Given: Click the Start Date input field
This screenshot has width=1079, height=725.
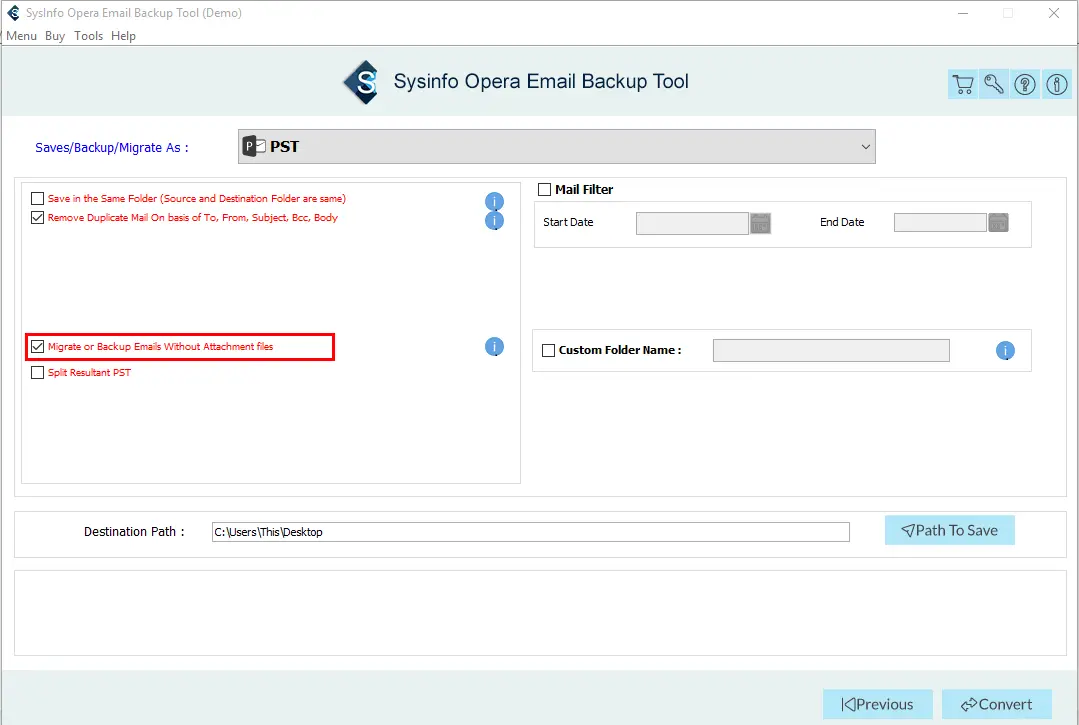Looking at the screenshot, I should [x=692, y=223].
